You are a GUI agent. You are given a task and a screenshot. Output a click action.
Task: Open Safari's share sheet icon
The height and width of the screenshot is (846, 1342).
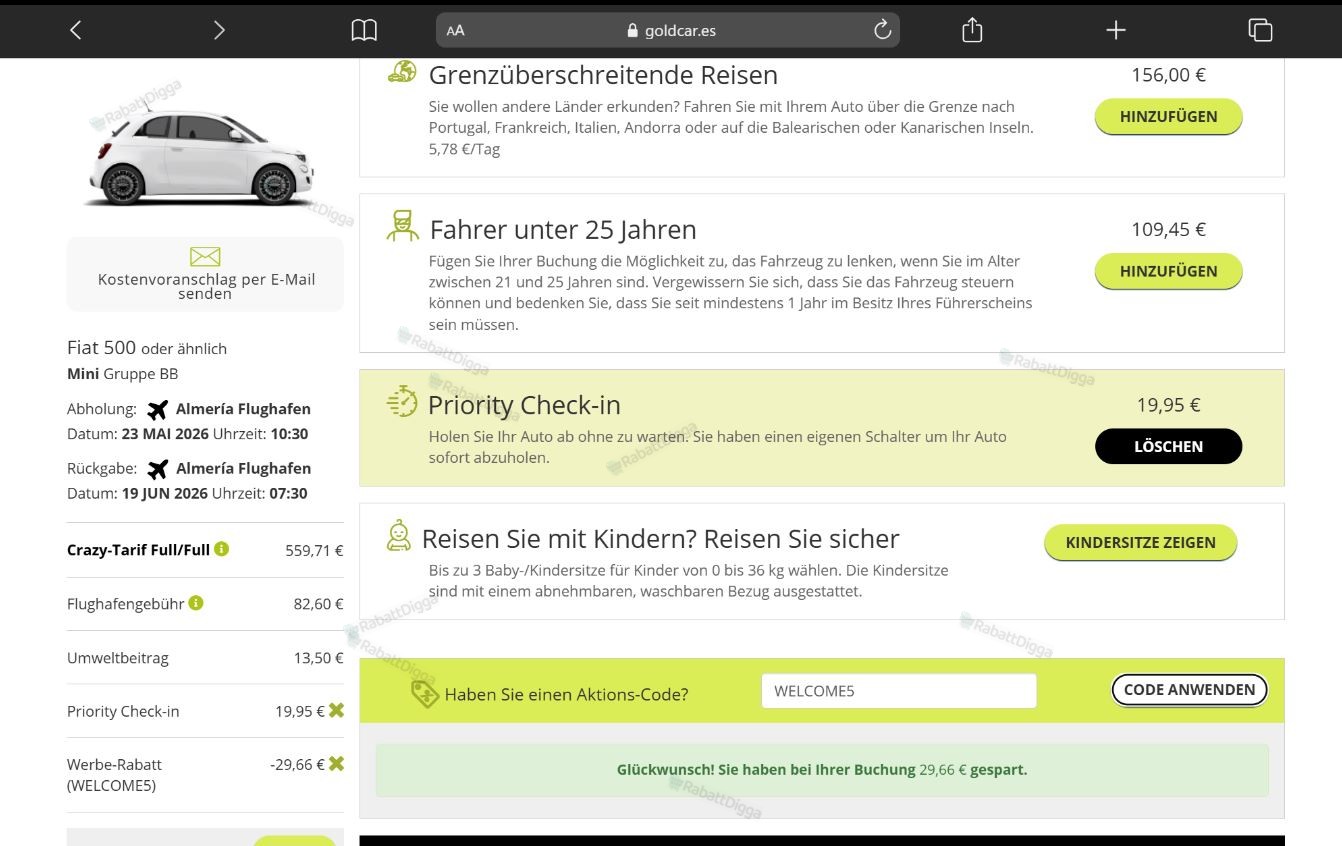pyautogui.click(x=972, y=30)
